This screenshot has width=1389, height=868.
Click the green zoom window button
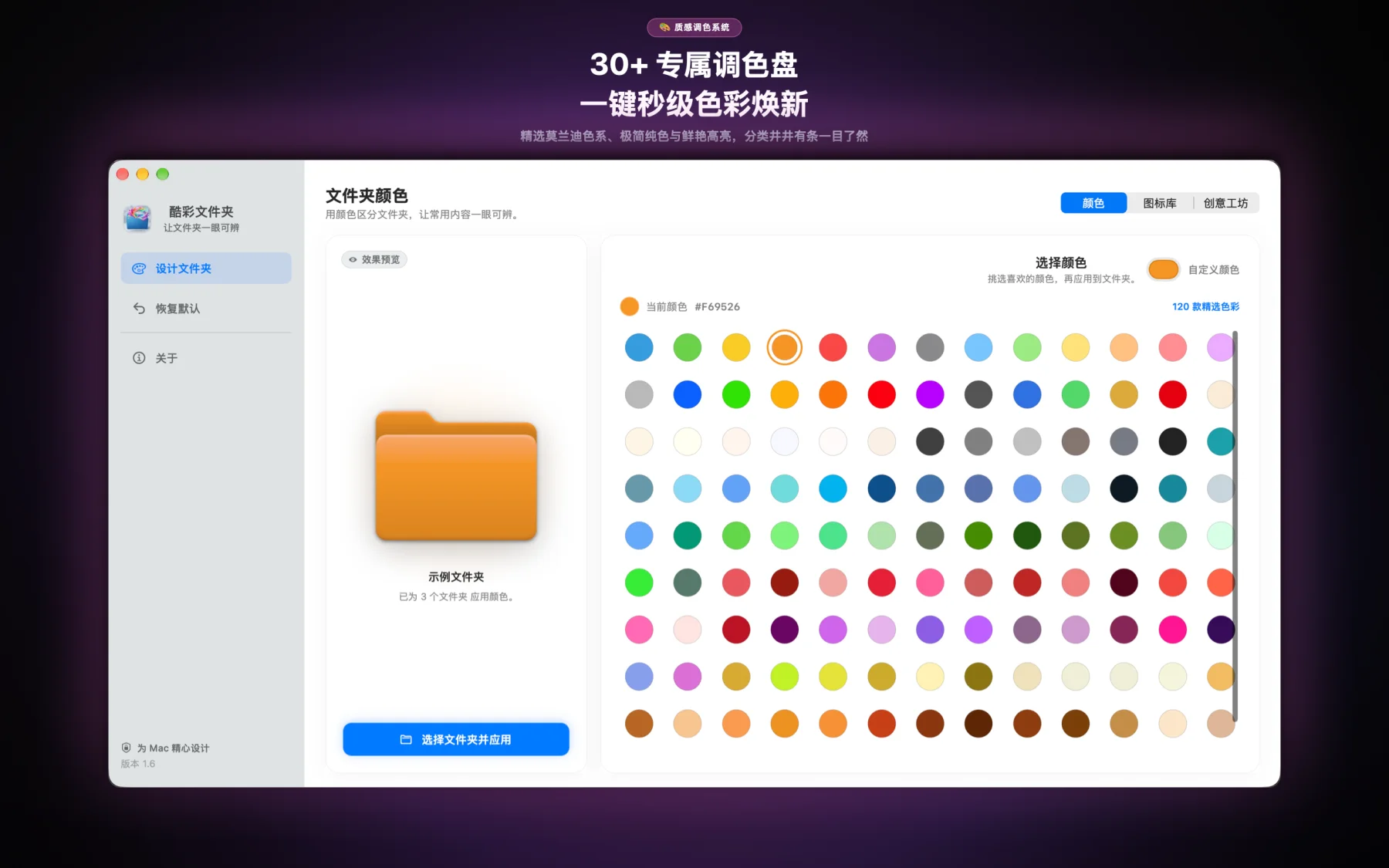tap(163, 174)
